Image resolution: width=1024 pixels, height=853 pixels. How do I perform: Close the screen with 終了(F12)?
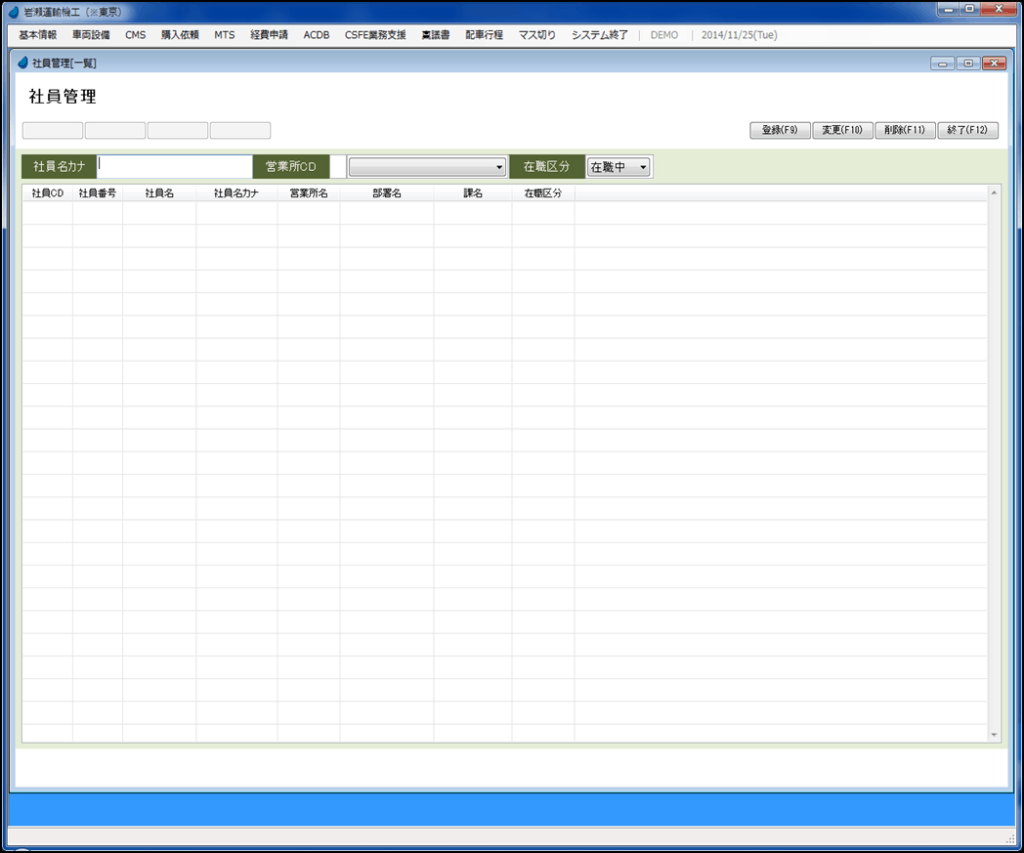point(967,130)
